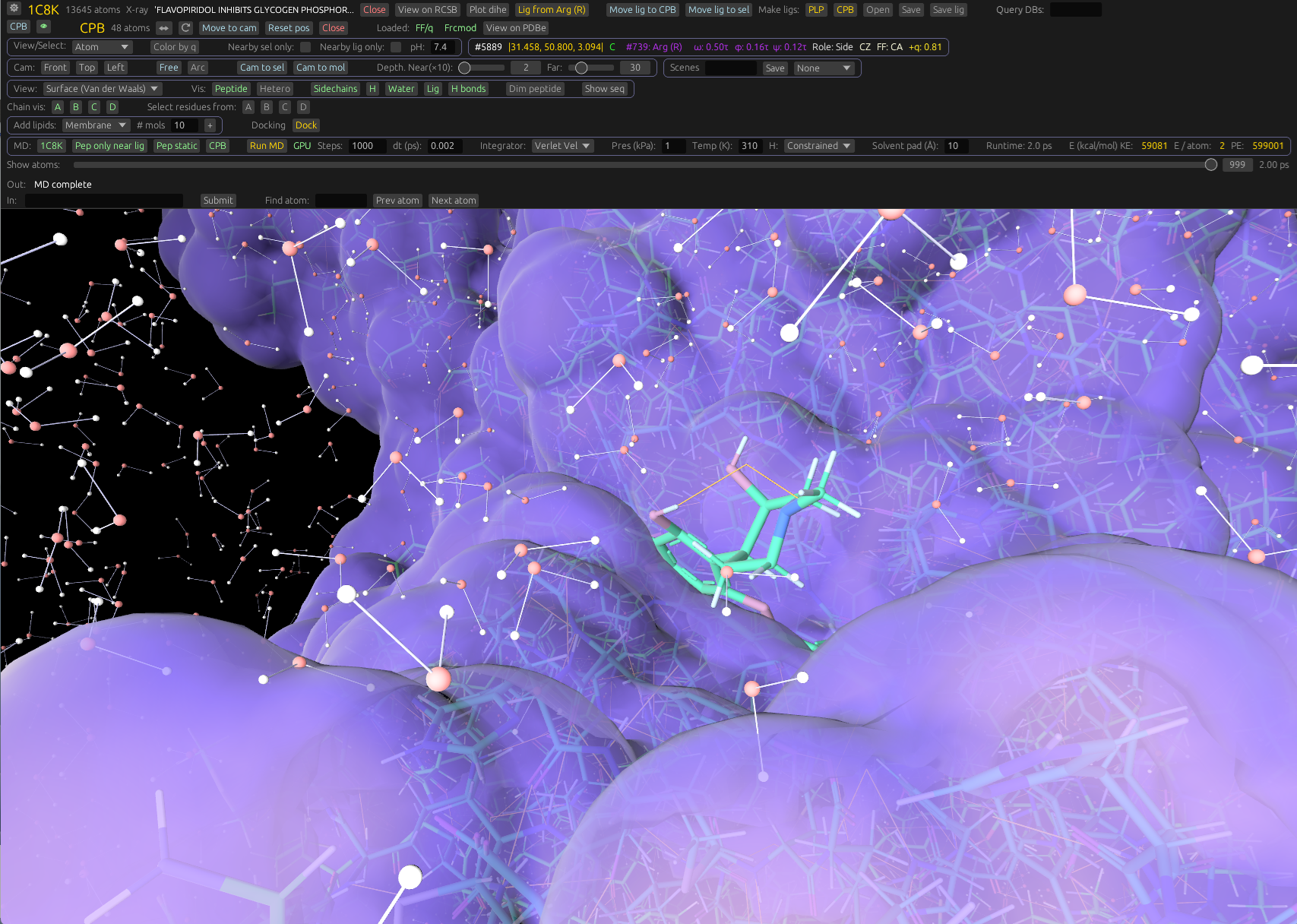The height and width of the screenshot is (924, 1297).
Task: Enable the 'Nearby sel only' checkbox
Action: point(305,47)
